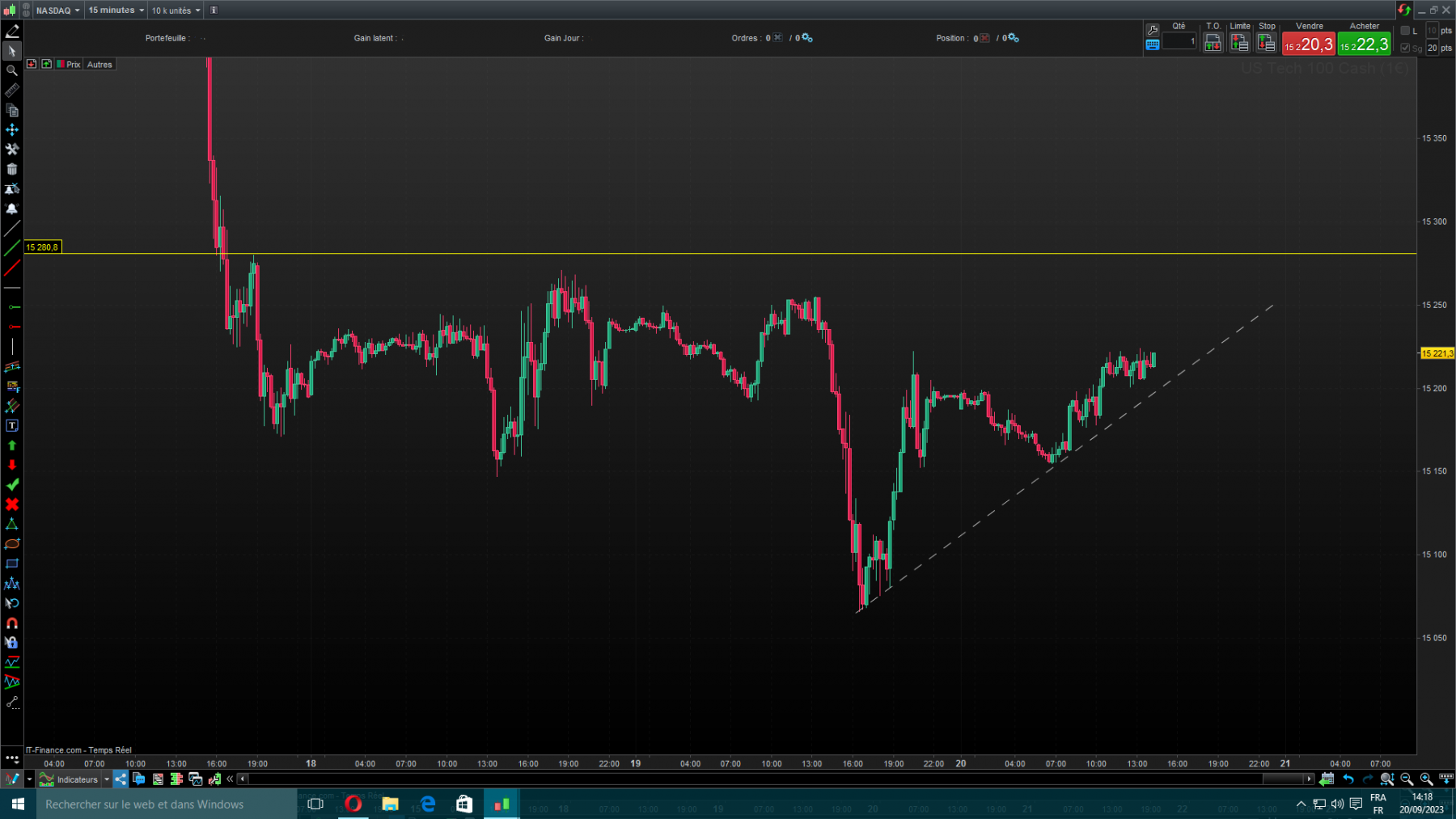Click the undo arrow icon

pos(1348,779)
